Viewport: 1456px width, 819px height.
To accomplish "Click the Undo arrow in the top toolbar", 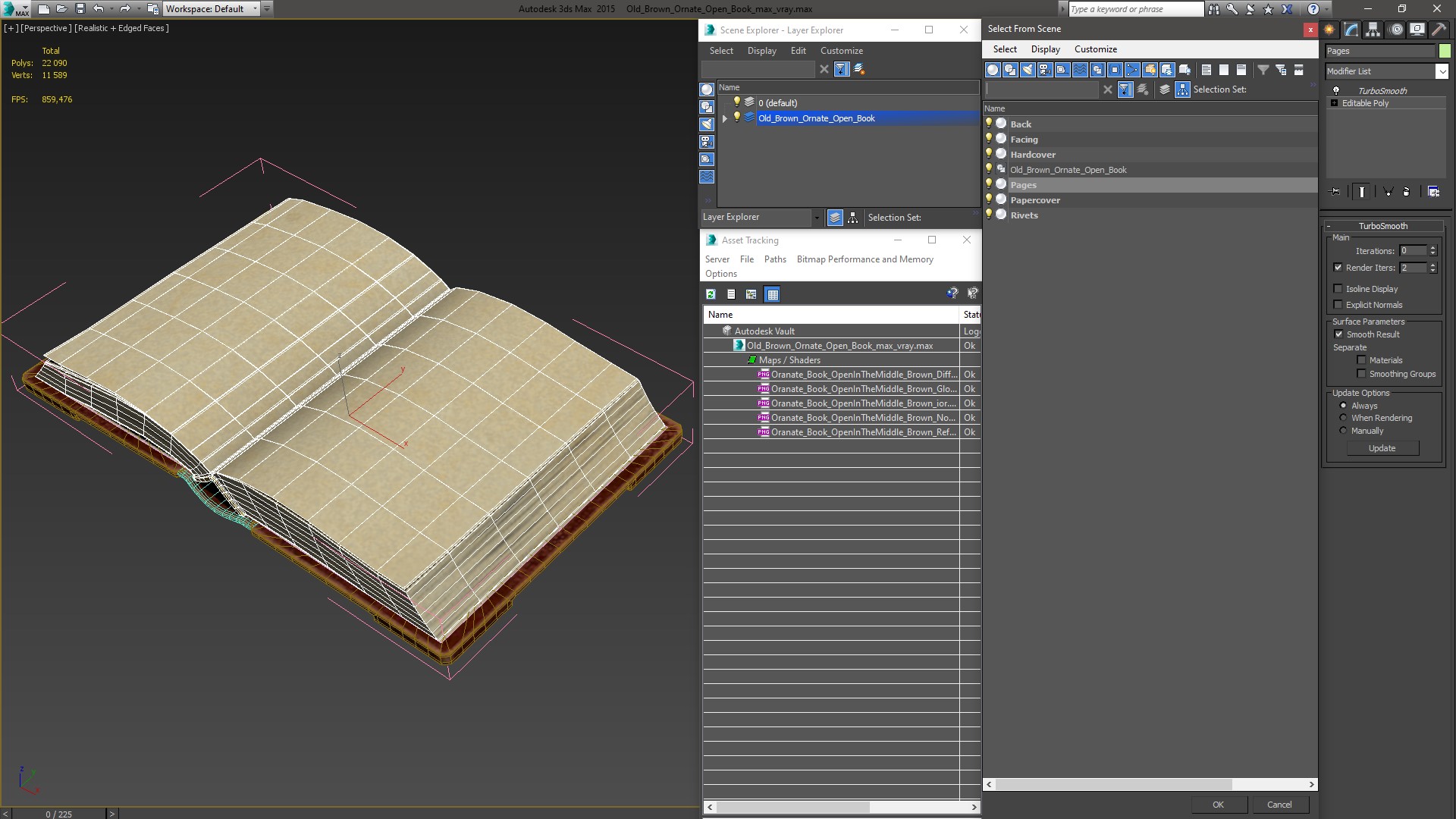I will pyautogui.click(x=99, y=9).
